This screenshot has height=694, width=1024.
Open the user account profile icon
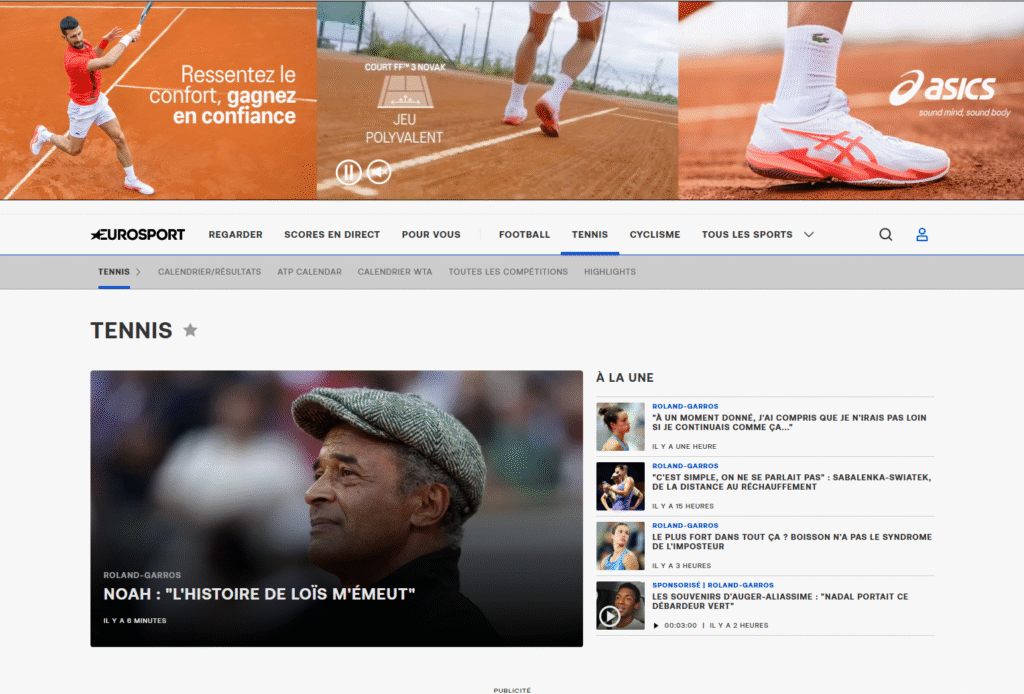pos(922,235)
